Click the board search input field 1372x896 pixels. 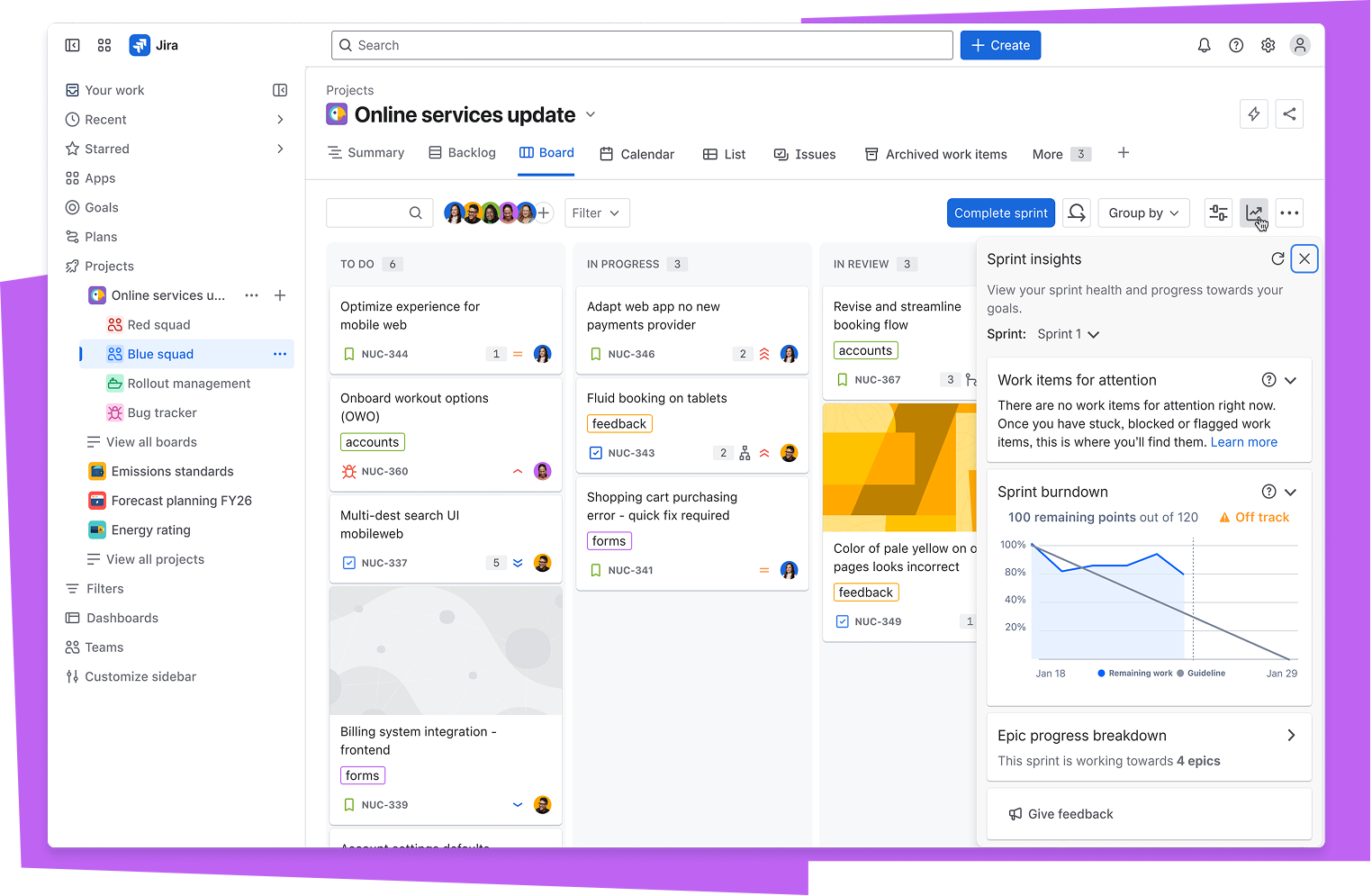click(369, 213)
